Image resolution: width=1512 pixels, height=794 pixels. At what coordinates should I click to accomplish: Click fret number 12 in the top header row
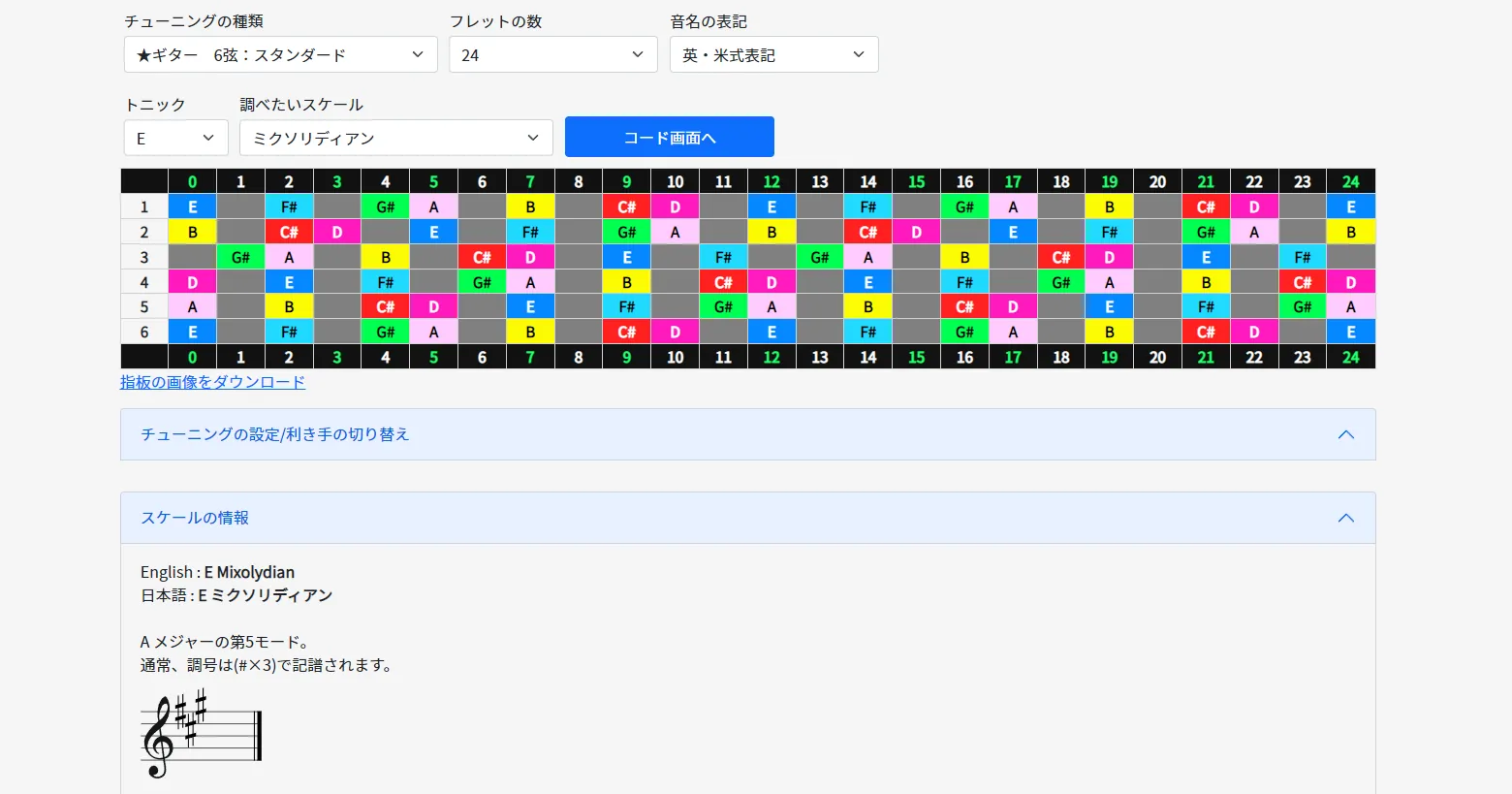pos(772,181)
